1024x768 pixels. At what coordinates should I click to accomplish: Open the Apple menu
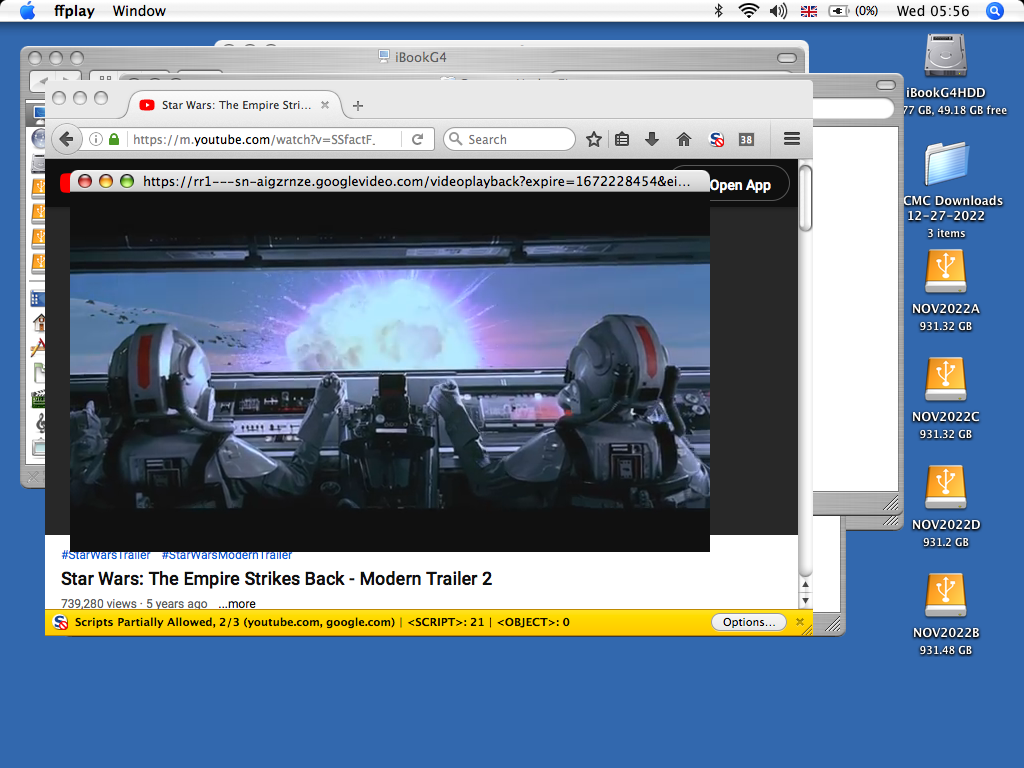tap(27, 11)
